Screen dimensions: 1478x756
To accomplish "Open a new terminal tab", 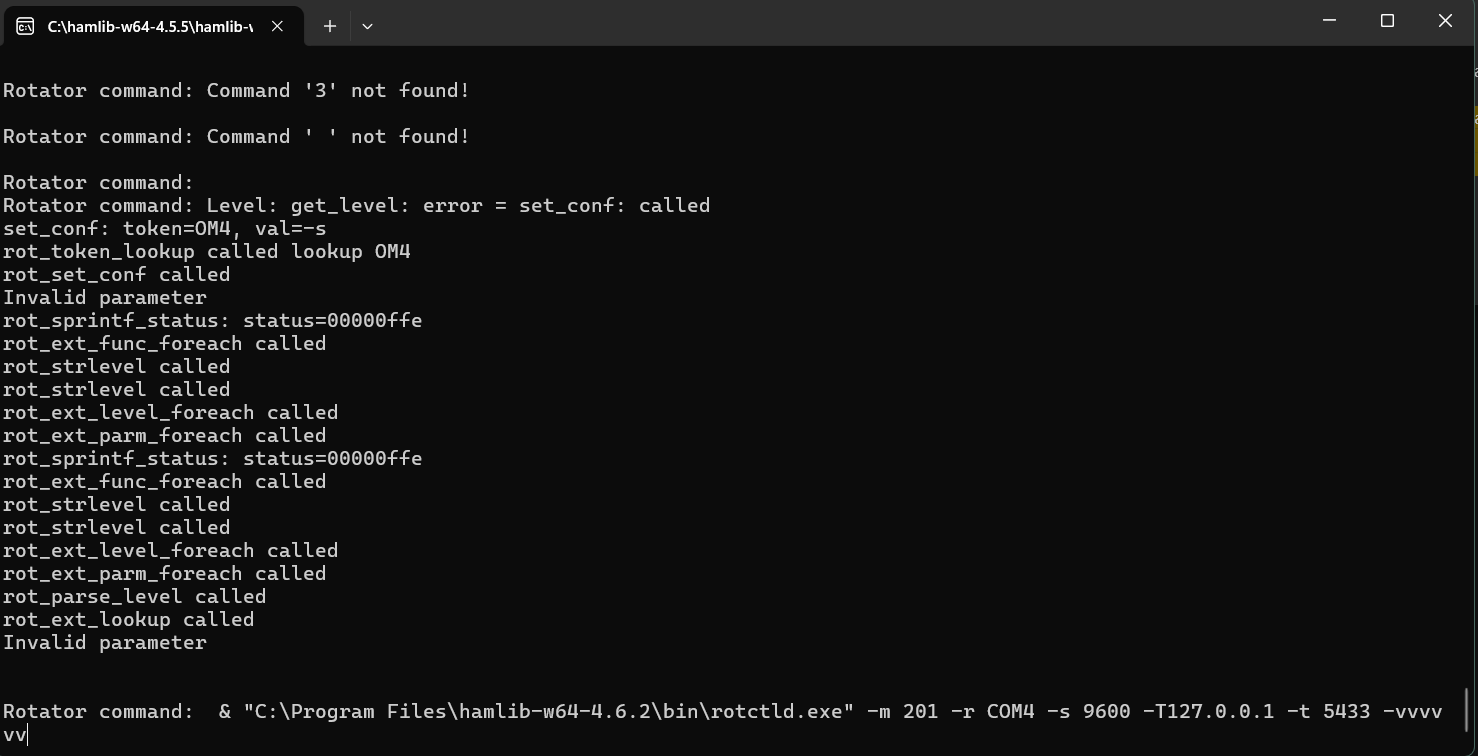I will pos(329,27).
